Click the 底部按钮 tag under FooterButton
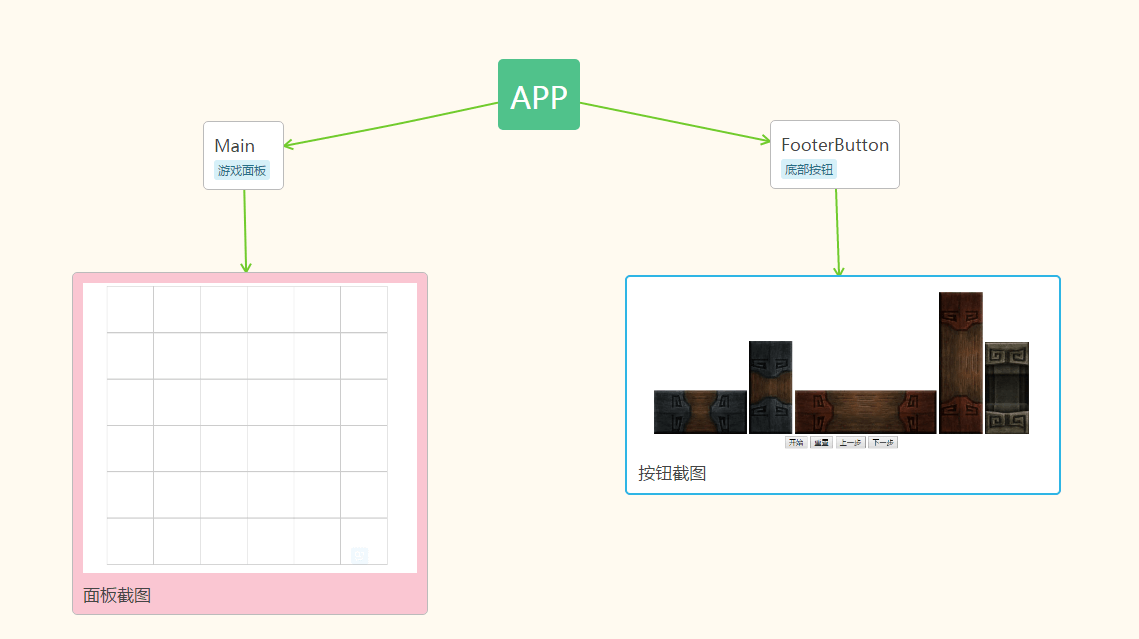1139x639 pixels. tap(808, 170)
